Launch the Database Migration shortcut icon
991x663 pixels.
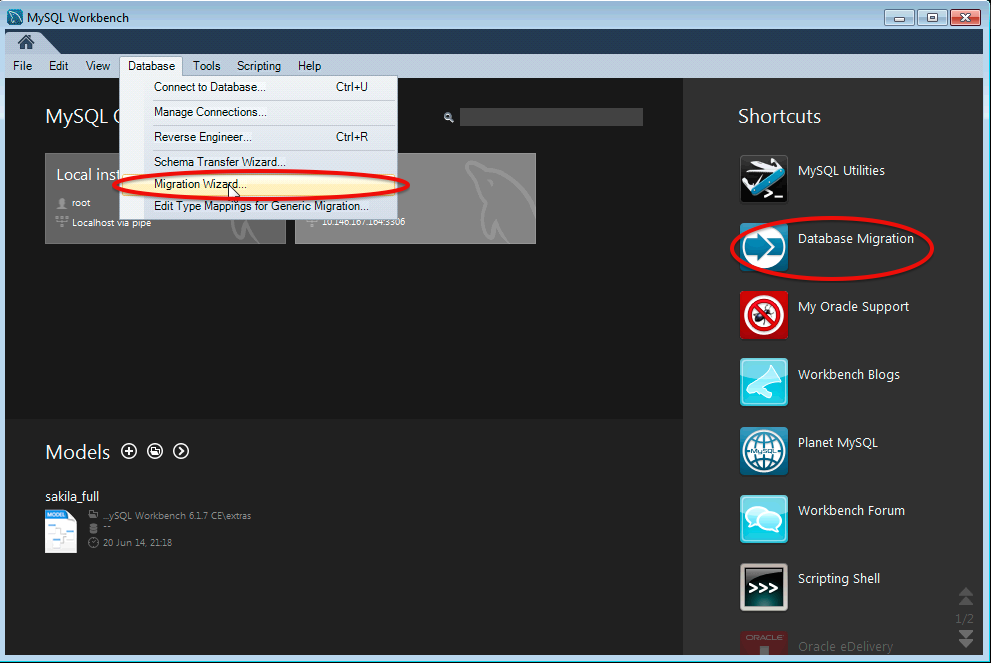point(764,247)
